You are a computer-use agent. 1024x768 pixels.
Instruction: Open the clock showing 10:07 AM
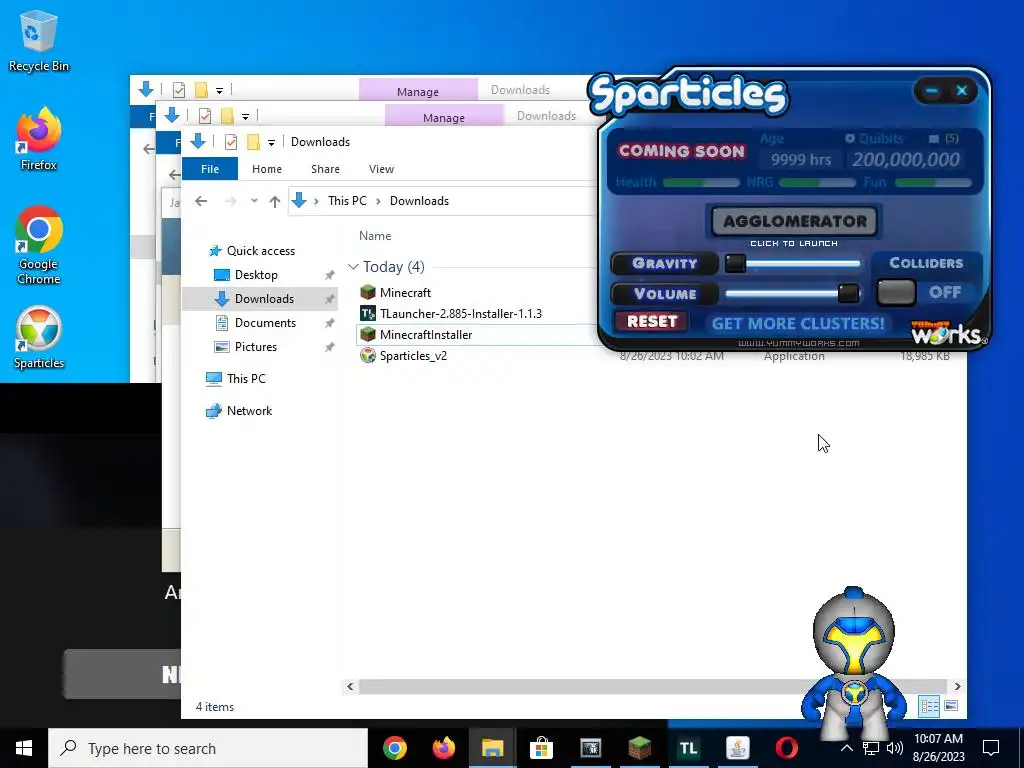point(938,748)
